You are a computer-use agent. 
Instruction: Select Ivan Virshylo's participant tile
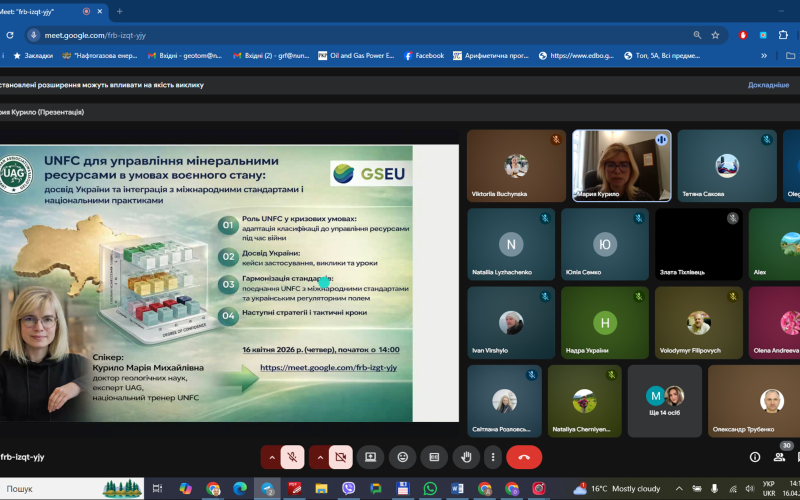[511, 323]
